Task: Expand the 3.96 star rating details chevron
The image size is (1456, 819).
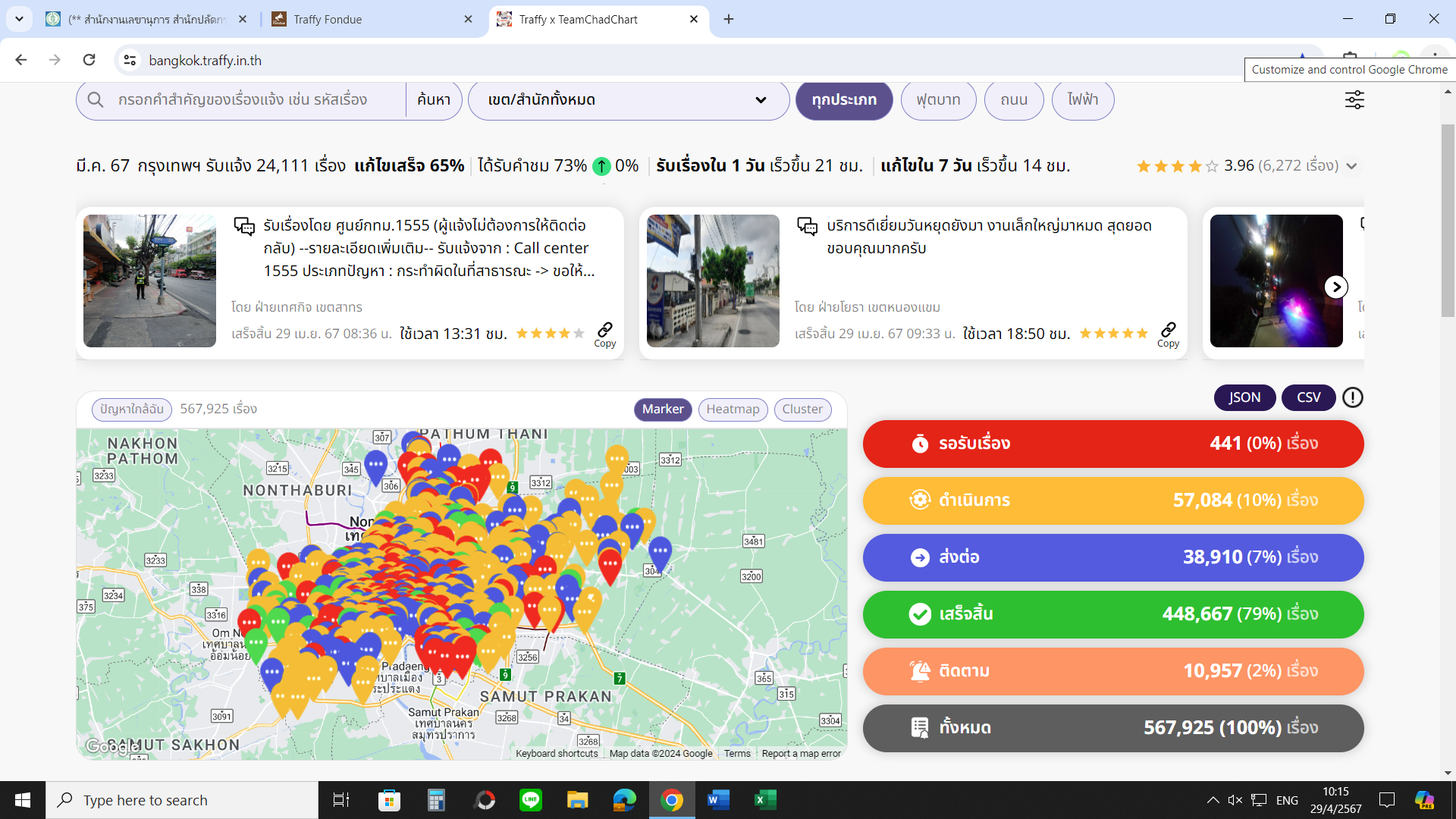Action: [x=1351, y=166]
